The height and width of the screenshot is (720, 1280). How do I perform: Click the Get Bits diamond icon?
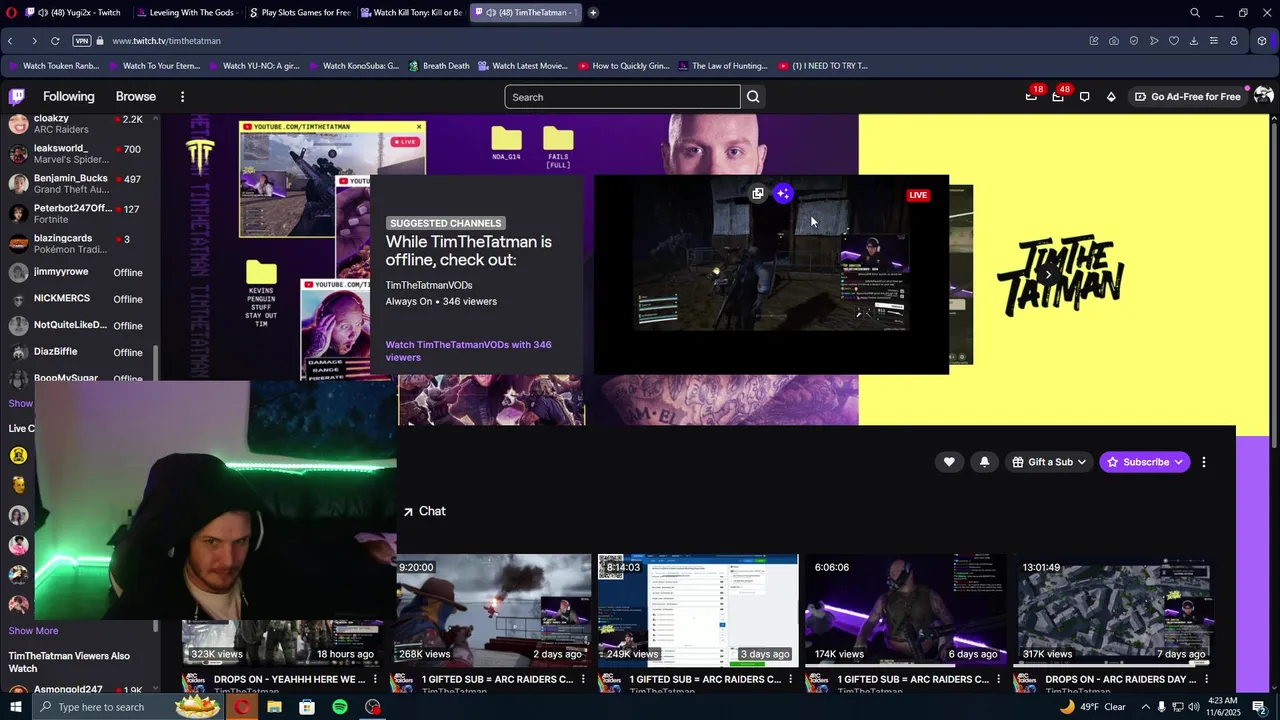pyautogui.click(x=1111, y=97)
